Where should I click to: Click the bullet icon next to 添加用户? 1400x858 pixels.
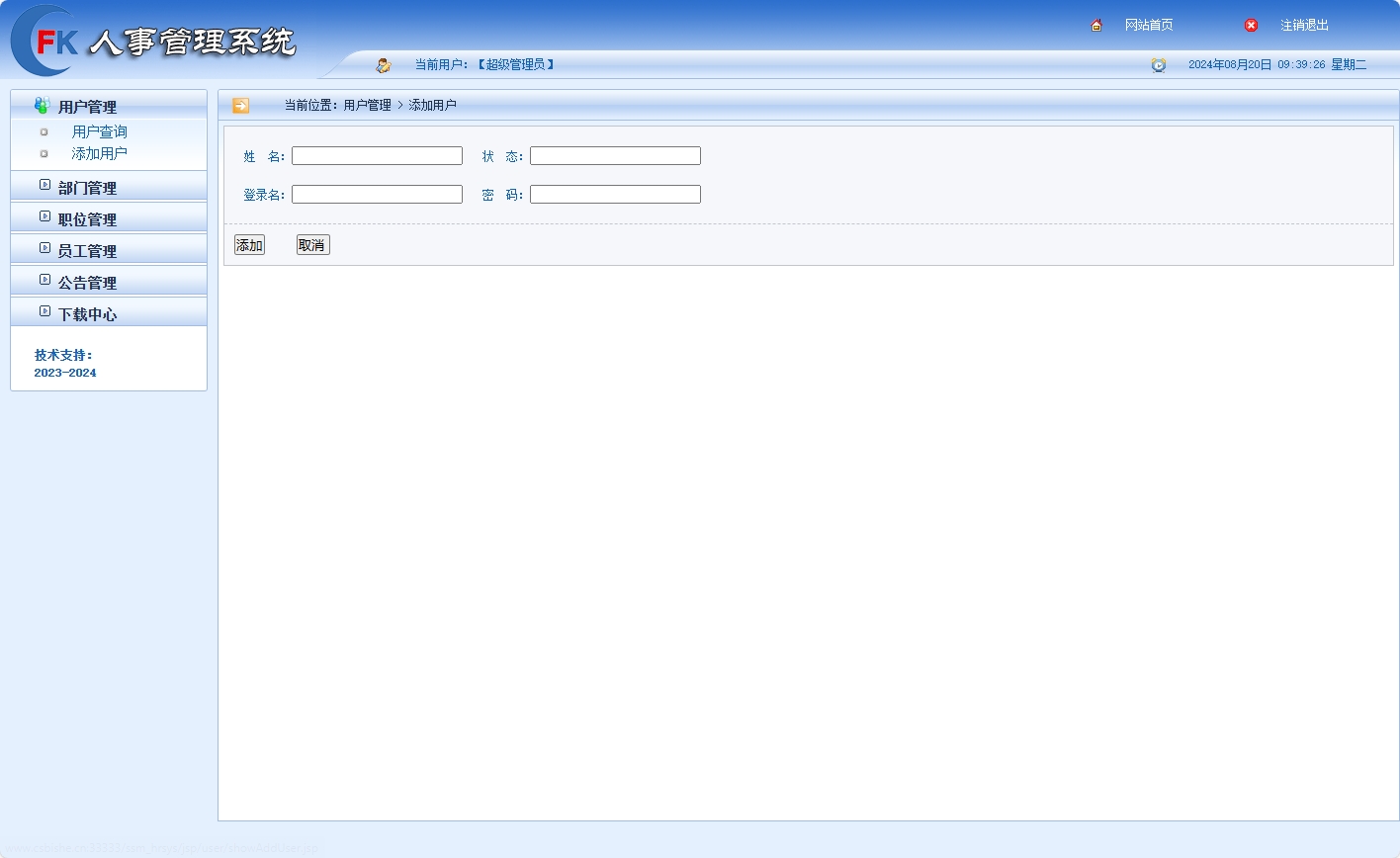click(44, 153)
